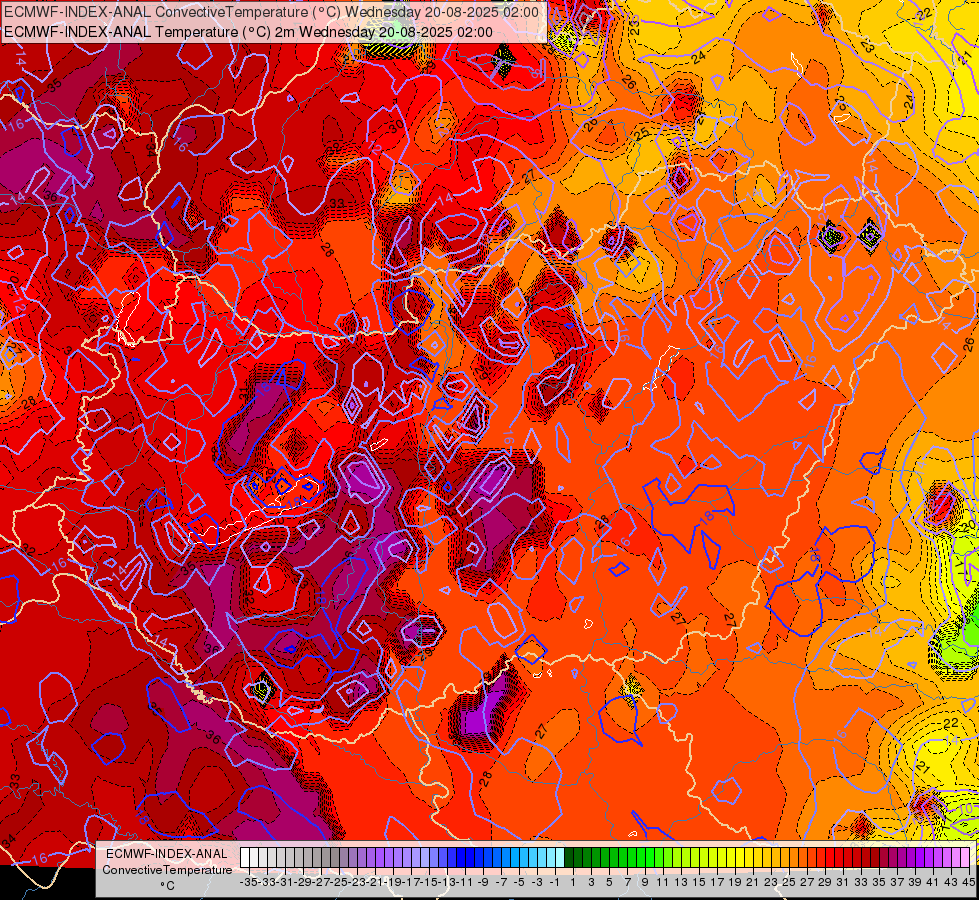Click legend scale value 7
This screenshot has height=900, width=979.
coord(627,882)
